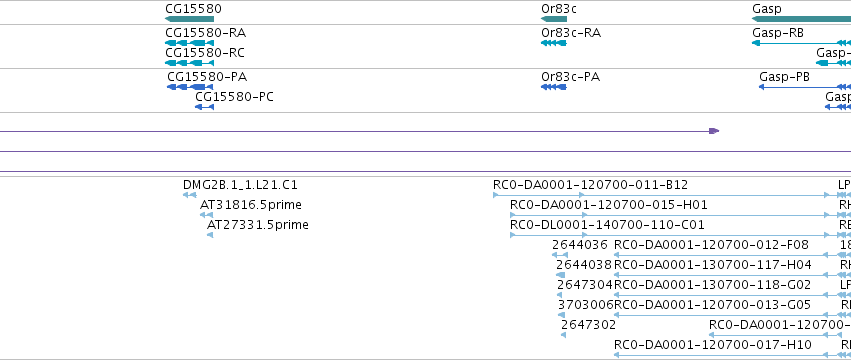The height and width of the screenshot is (360, 851).
Task: Click the CG15580-PC protein glyph
Action: click(x=205, y=107)
